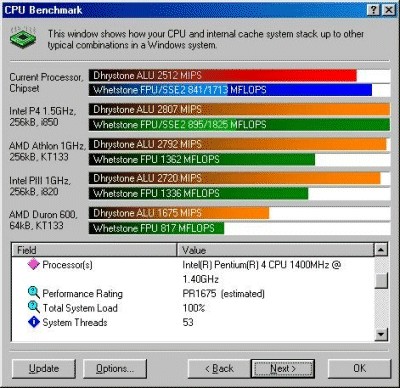Click the list scrollbar up arrow
Viewport: 400px width, 388px height.
tap(381, 250)
